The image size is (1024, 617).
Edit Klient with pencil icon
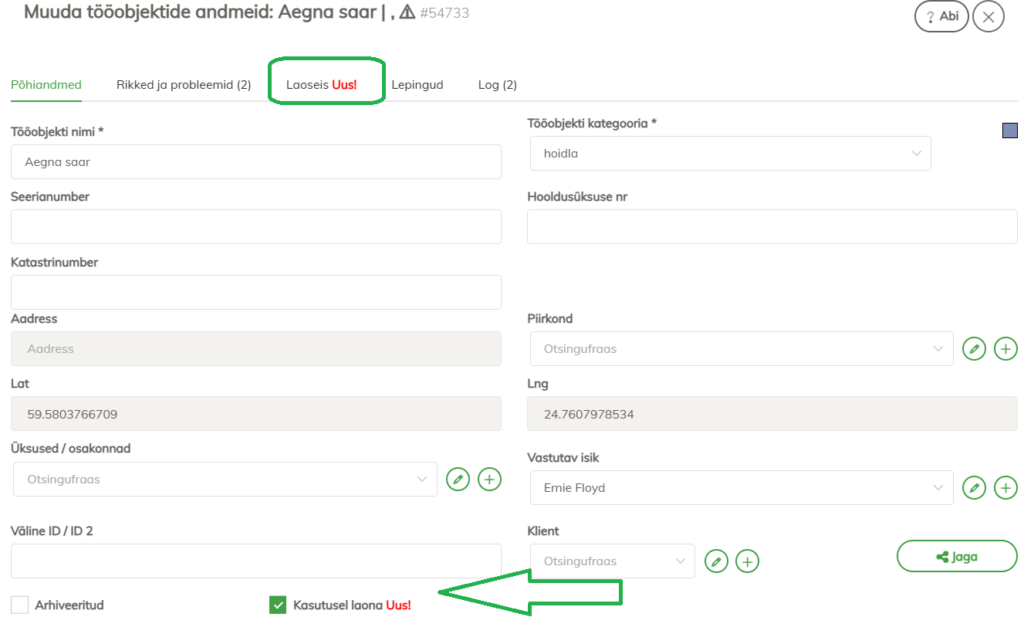(x=715, y=561)
